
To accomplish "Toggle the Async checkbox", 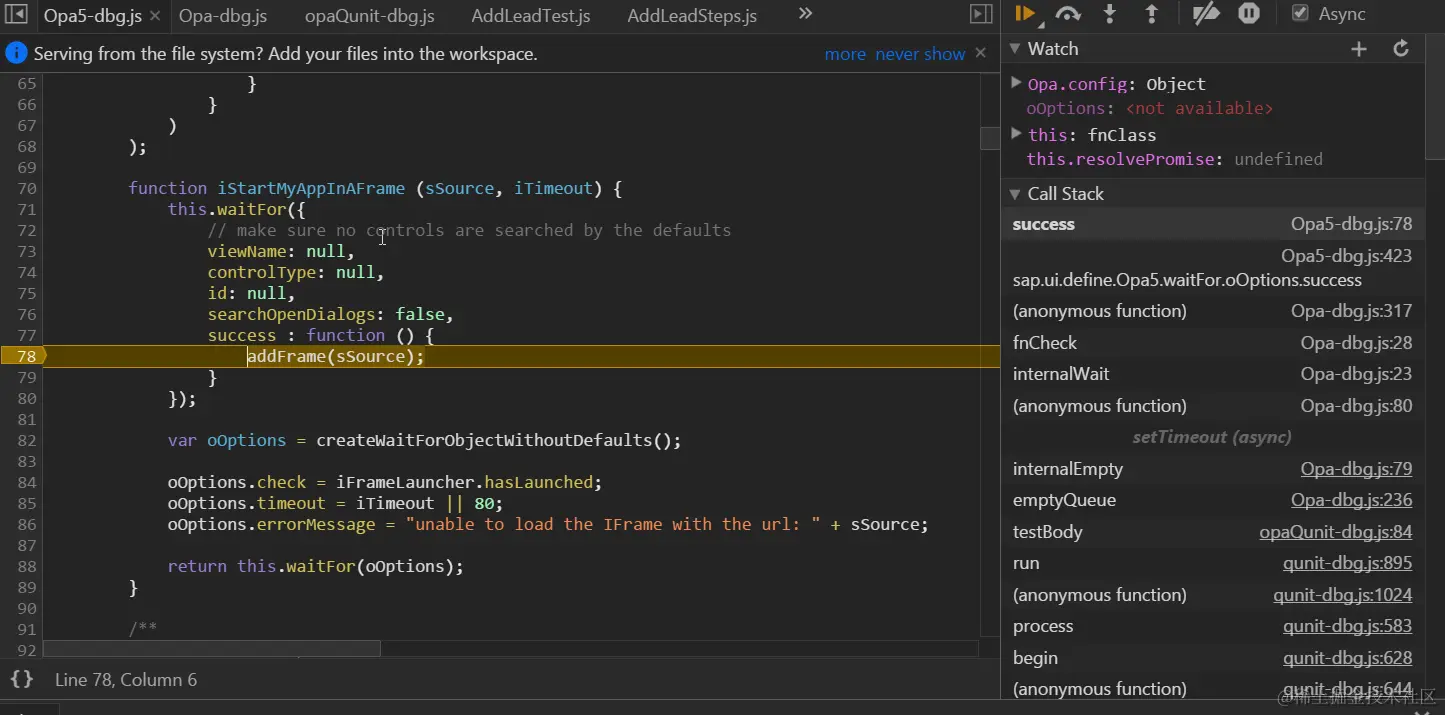I will (x=1300, y=13).
